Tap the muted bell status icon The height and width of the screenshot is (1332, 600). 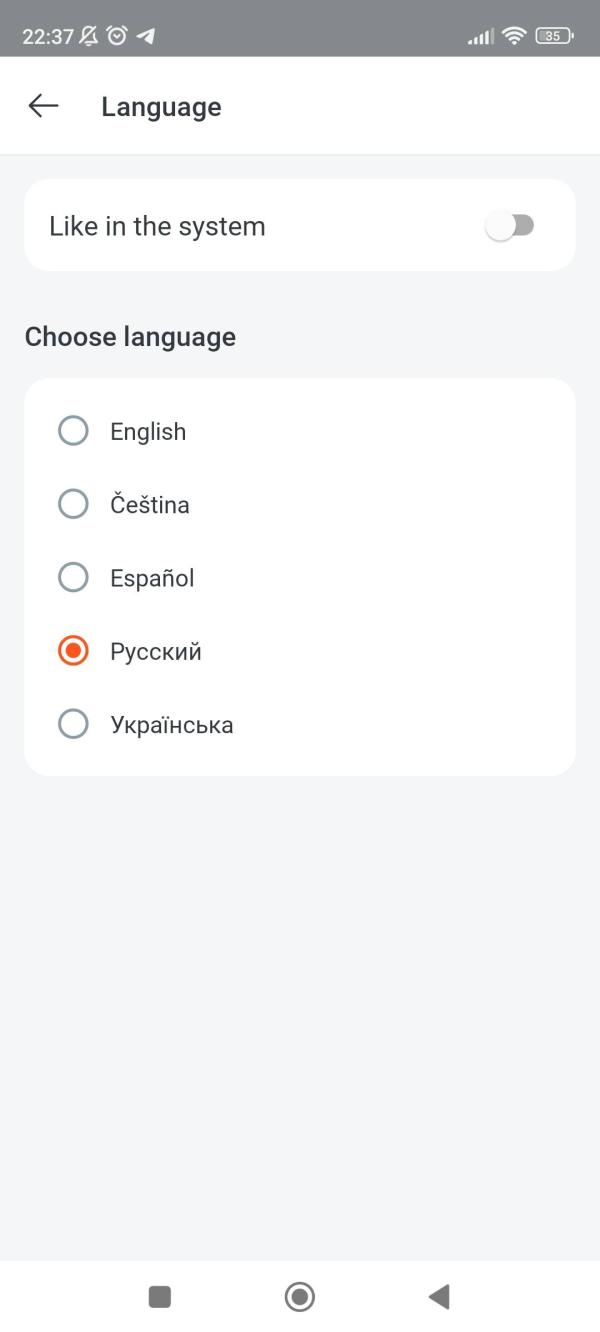(x=89, y=36)
